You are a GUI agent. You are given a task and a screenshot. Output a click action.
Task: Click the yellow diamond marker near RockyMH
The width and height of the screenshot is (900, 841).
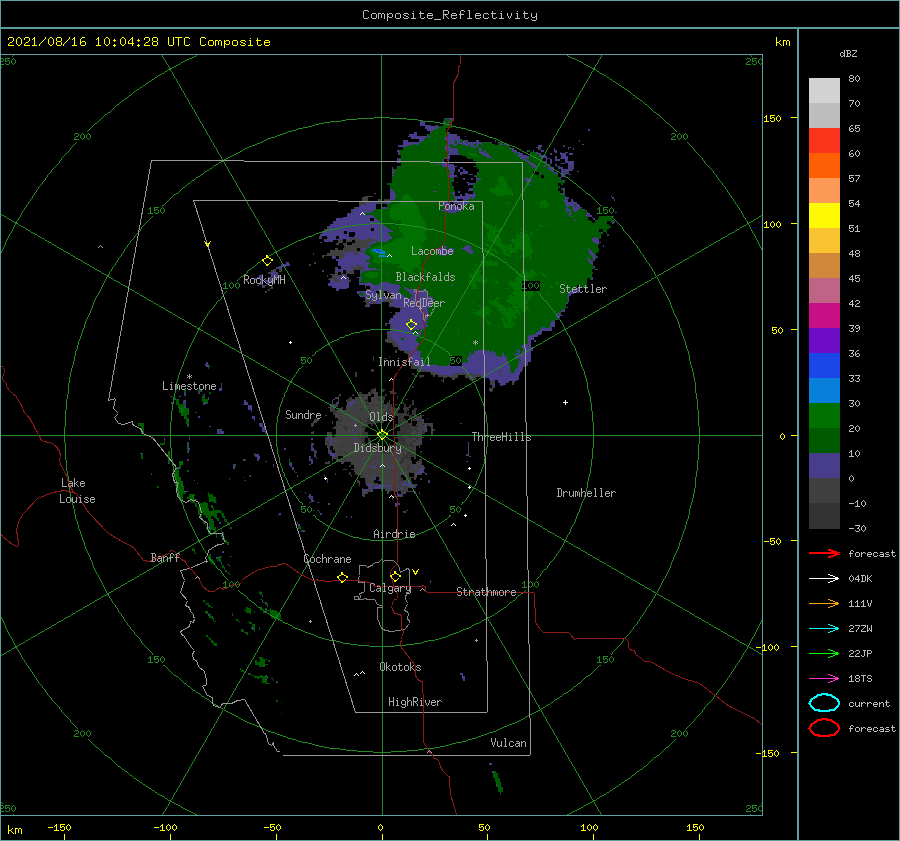(267, 261)
